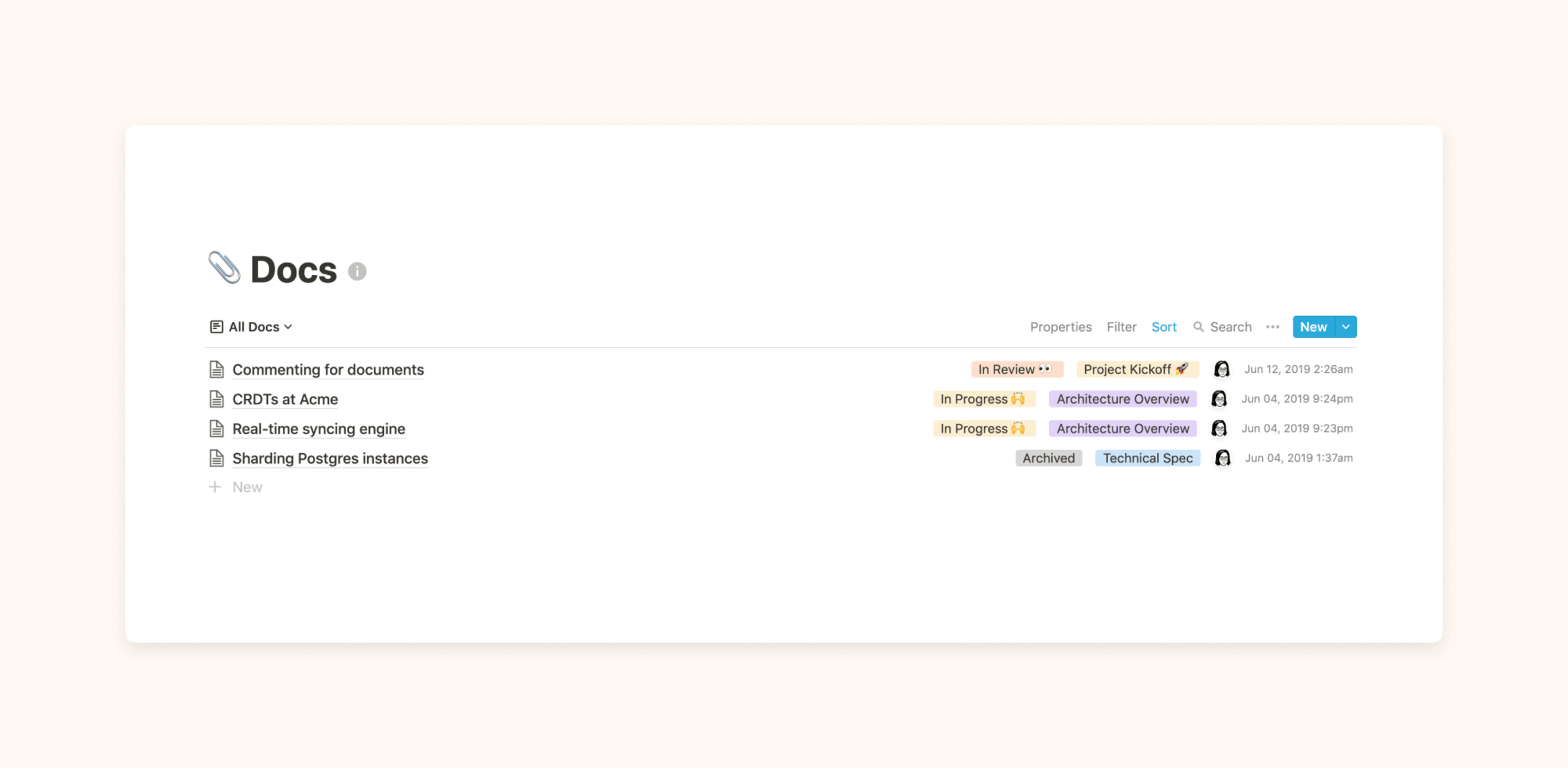Open the three-dot more options menu
Image resolution: width=1568 pixels, height=768 pixels.
click(x=1272, y=327)
